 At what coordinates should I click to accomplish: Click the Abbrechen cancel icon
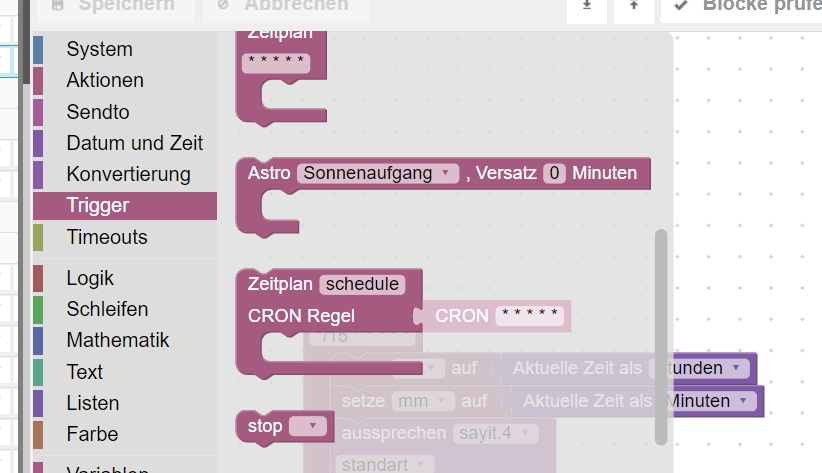(x=223, y=5)
